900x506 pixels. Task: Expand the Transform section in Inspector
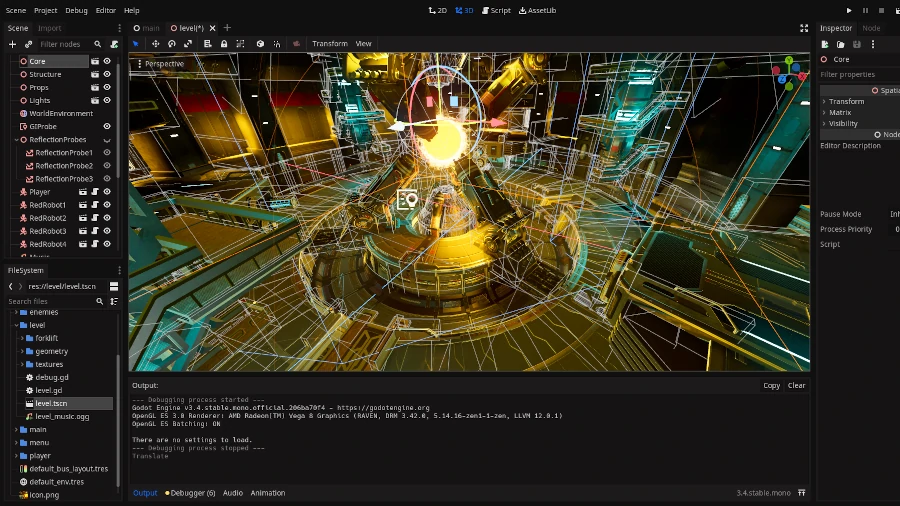tap(845, 101)
